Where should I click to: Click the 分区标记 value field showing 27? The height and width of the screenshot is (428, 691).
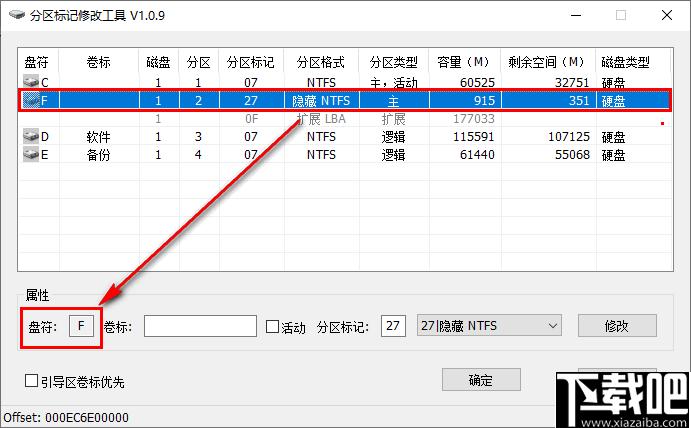[393, 326]
